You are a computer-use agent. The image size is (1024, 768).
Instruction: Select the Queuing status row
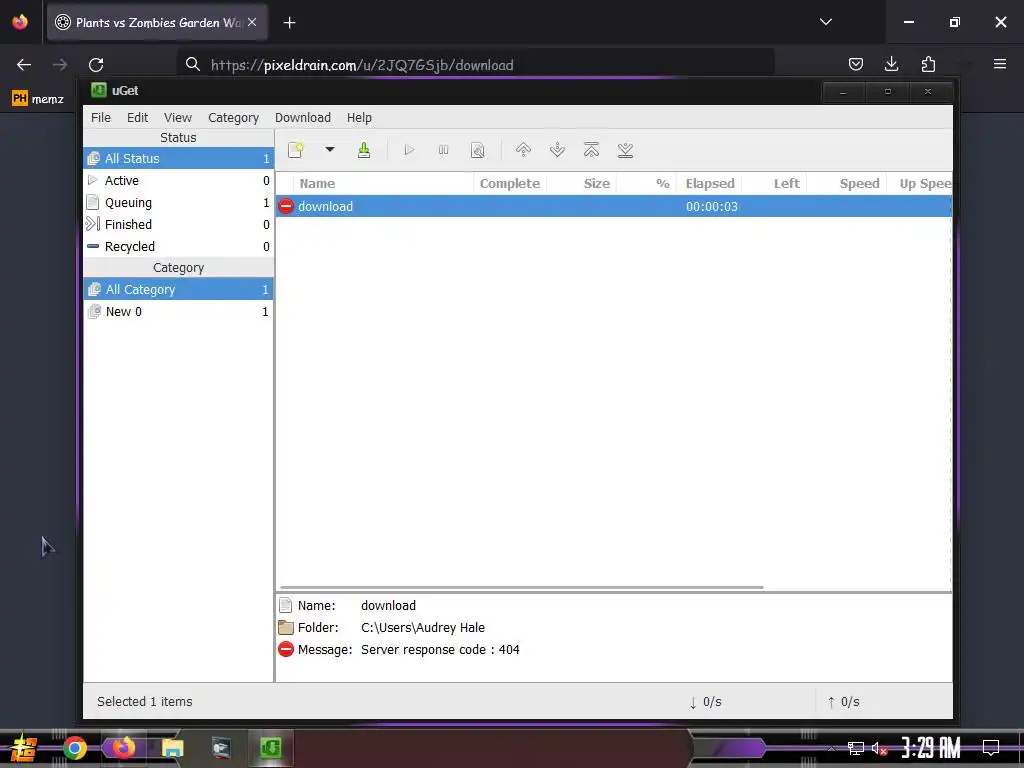click(178, 202)
